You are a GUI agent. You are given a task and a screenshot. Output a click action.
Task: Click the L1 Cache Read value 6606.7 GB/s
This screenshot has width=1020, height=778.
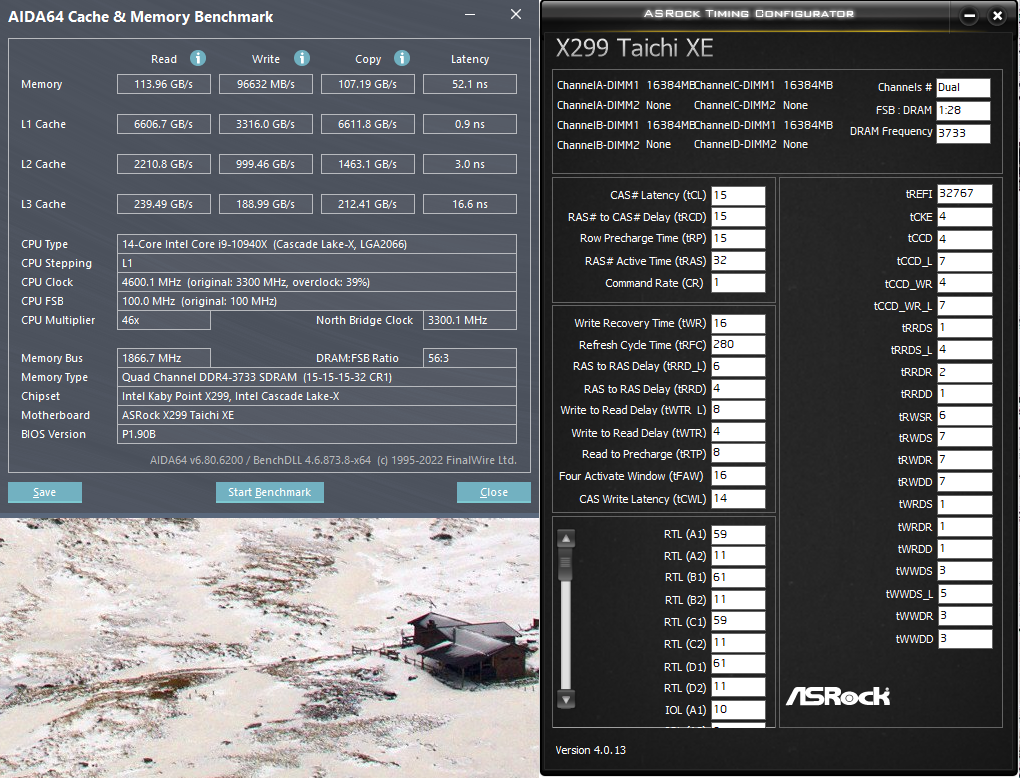pyautogui.click(x=164, y=124)
